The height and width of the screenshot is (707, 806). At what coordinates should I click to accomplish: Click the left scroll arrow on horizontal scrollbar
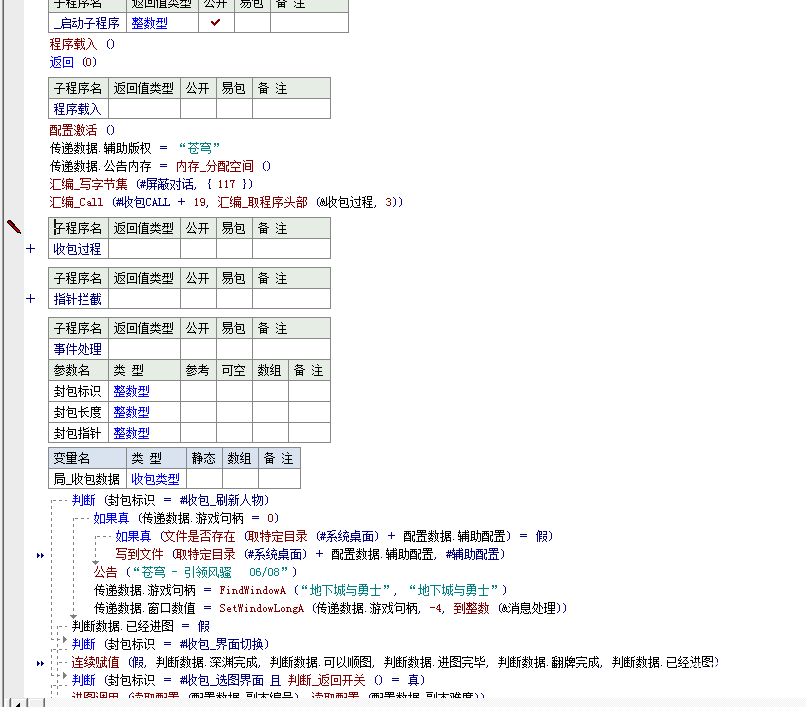tap(17, 703)
